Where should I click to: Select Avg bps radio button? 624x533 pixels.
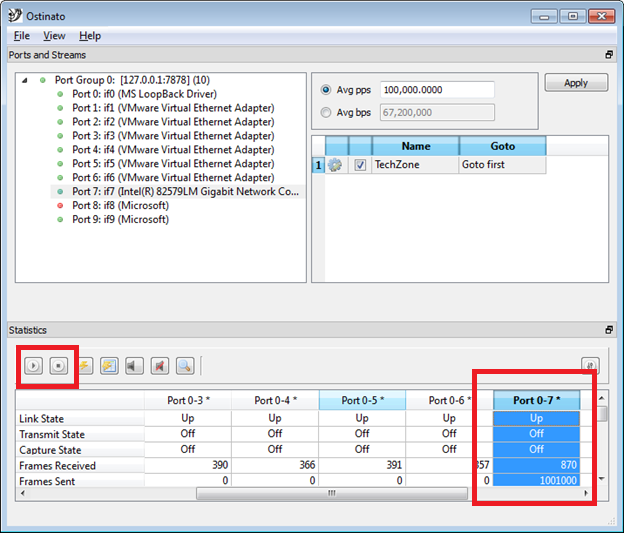pyautogui.click(x=326, y=113)
